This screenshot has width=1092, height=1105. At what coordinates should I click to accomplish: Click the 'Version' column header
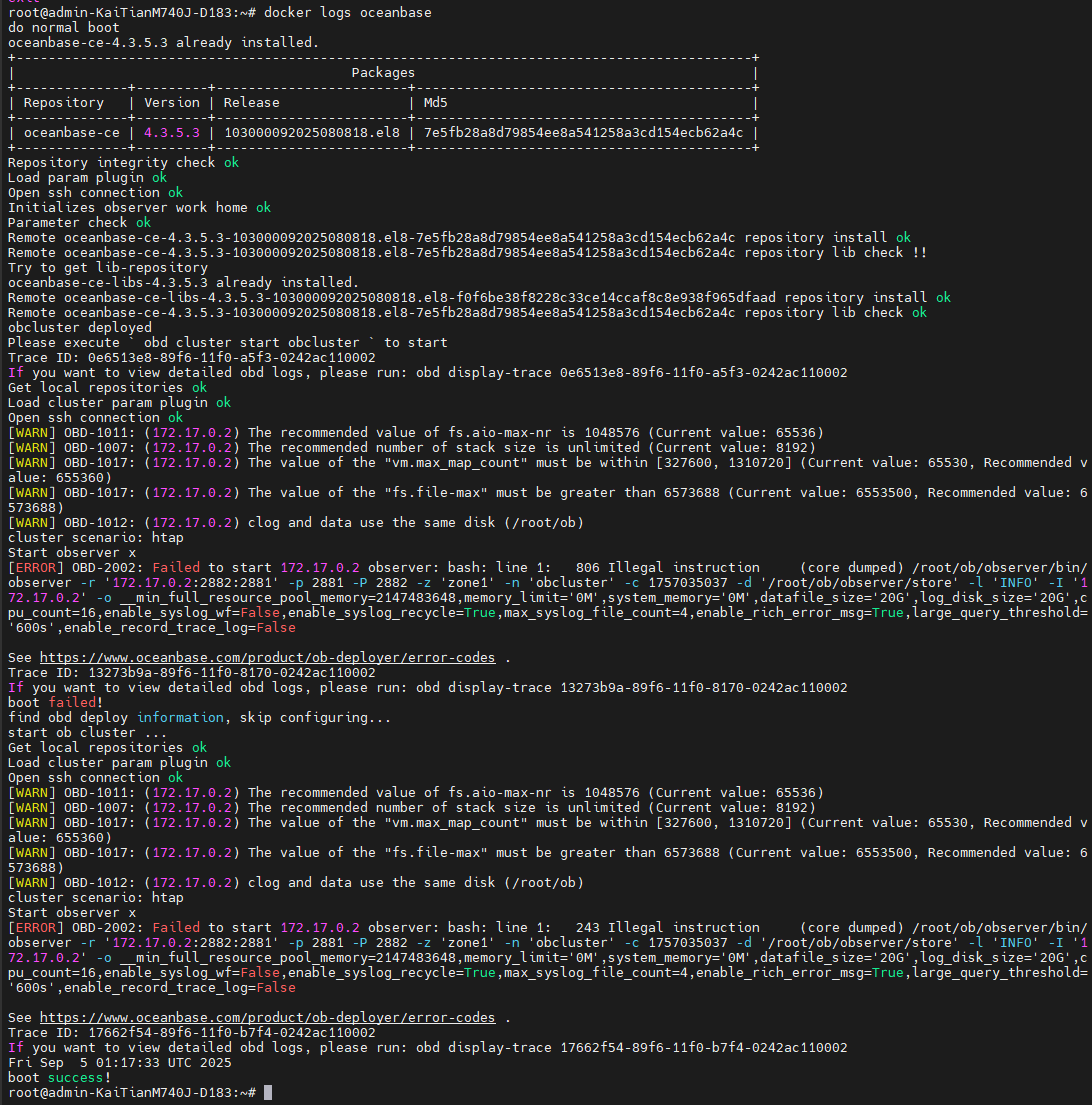coord(172,102)
